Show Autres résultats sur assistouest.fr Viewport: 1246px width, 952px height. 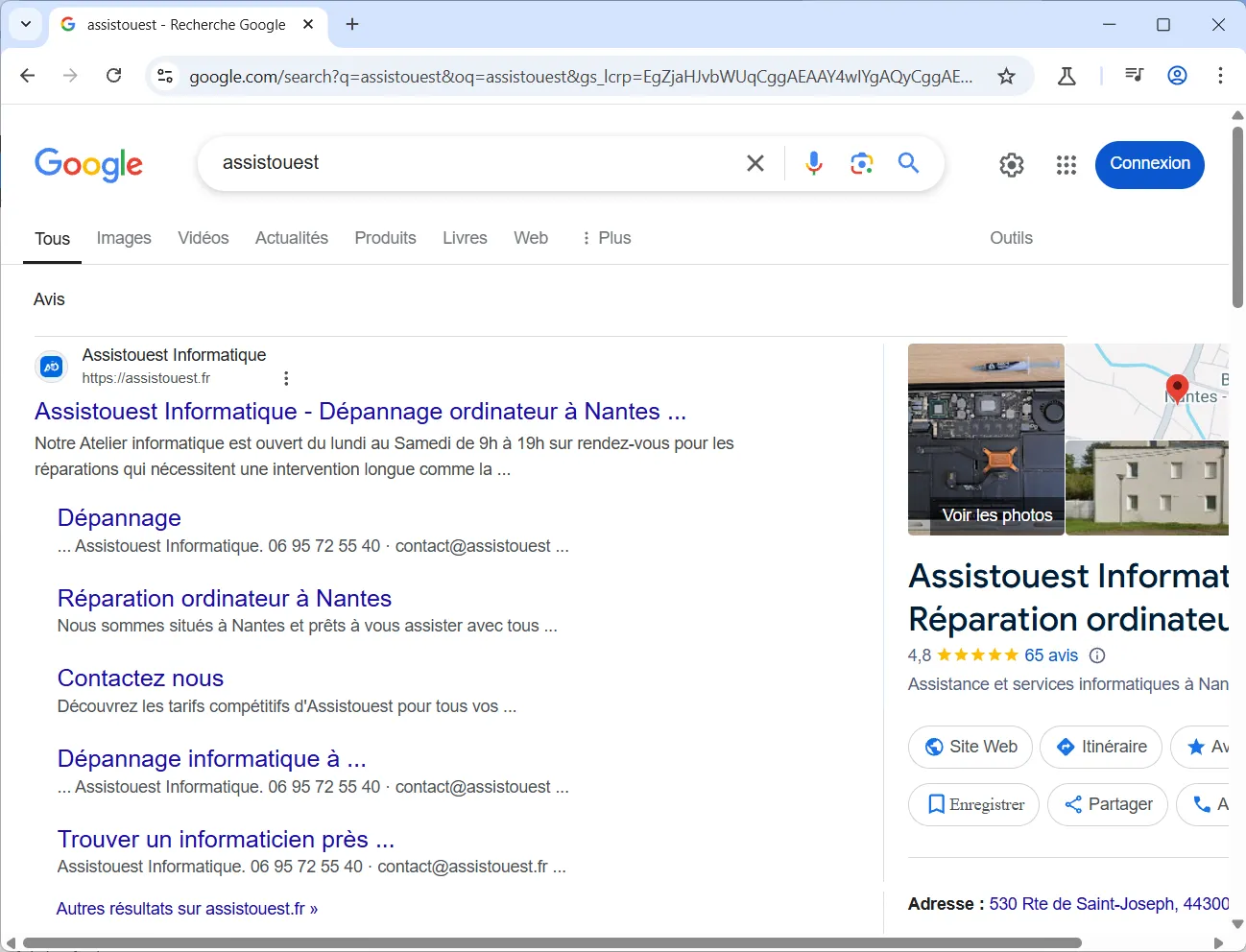point(187,909)
